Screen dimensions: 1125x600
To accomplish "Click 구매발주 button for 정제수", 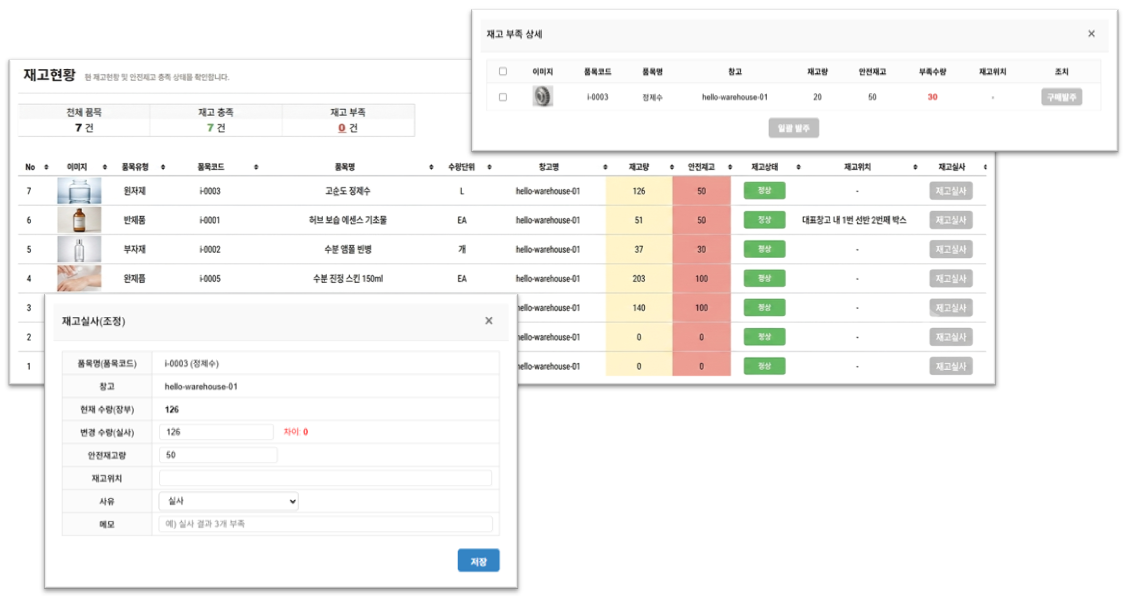I will pos(1061,97).
